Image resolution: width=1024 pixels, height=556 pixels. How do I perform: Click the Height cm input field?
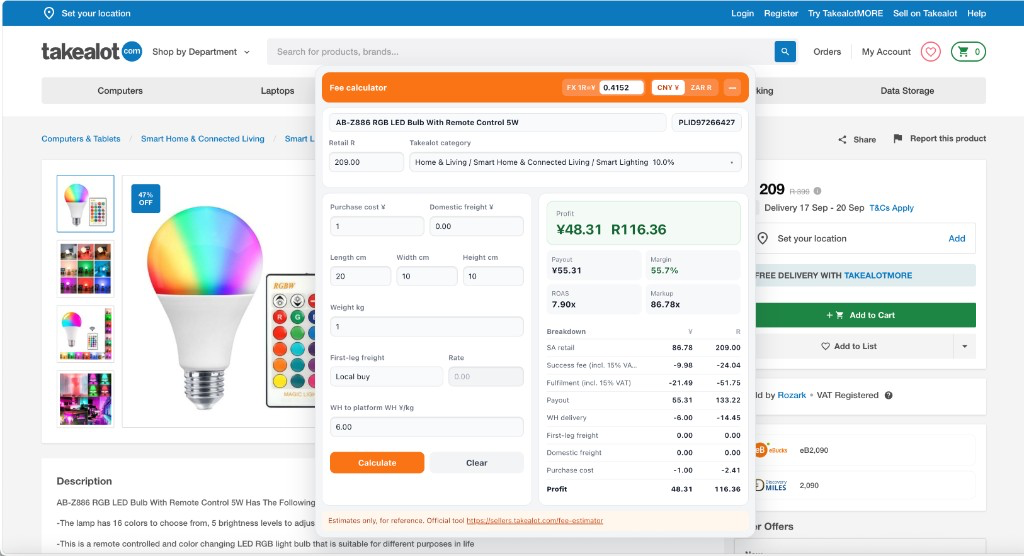493,276
